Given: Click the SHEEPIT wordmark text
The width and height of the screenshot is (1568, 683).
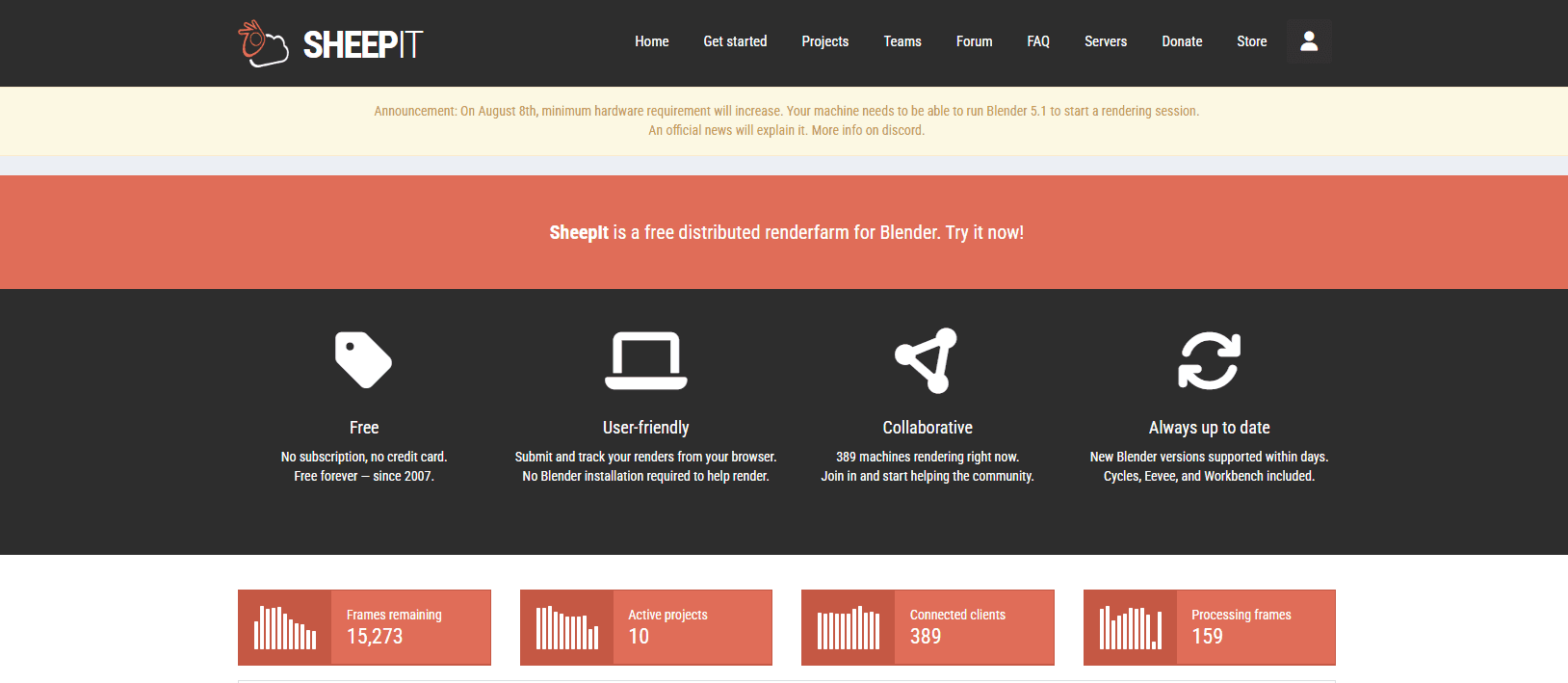Looking at the screenshot, I should (x=363, y=44).
